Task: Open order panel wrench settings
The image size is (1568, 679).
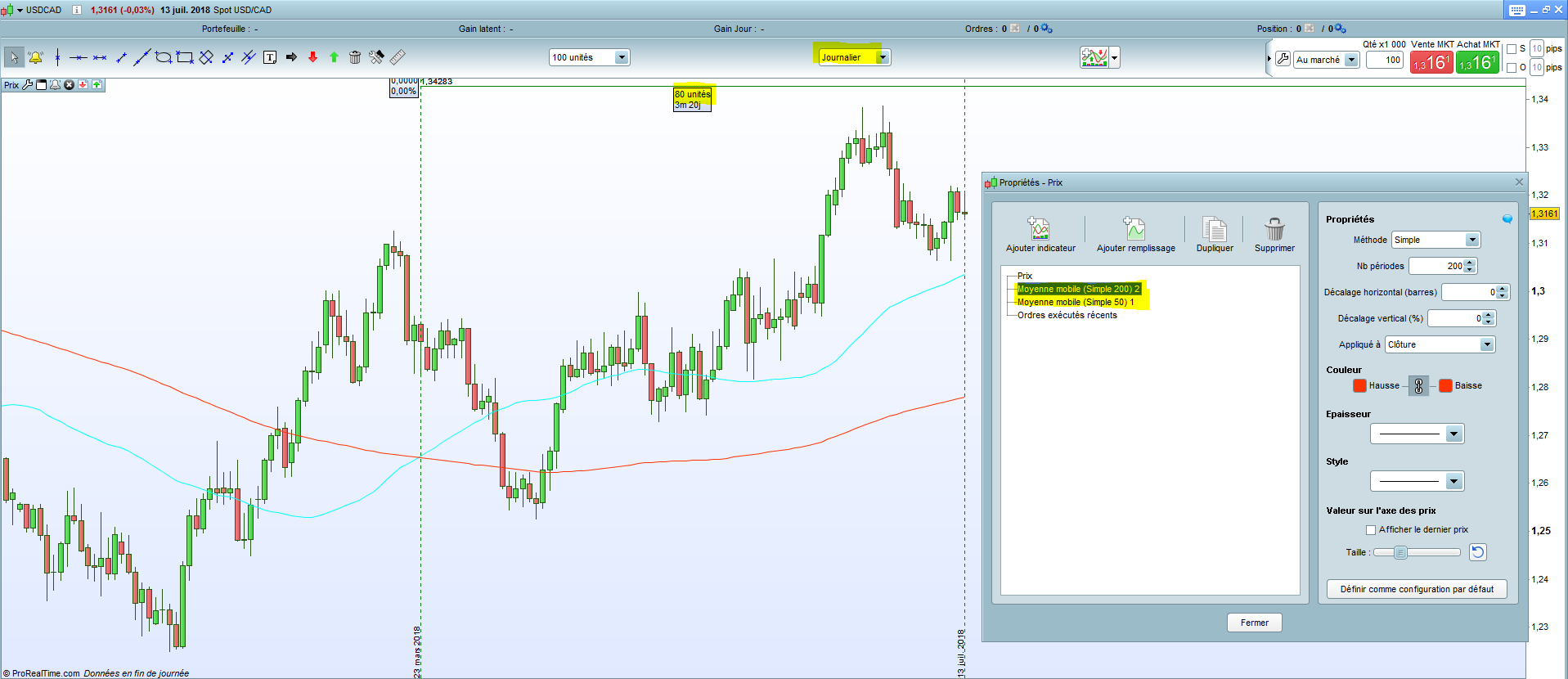Action: coord(1283,59)
